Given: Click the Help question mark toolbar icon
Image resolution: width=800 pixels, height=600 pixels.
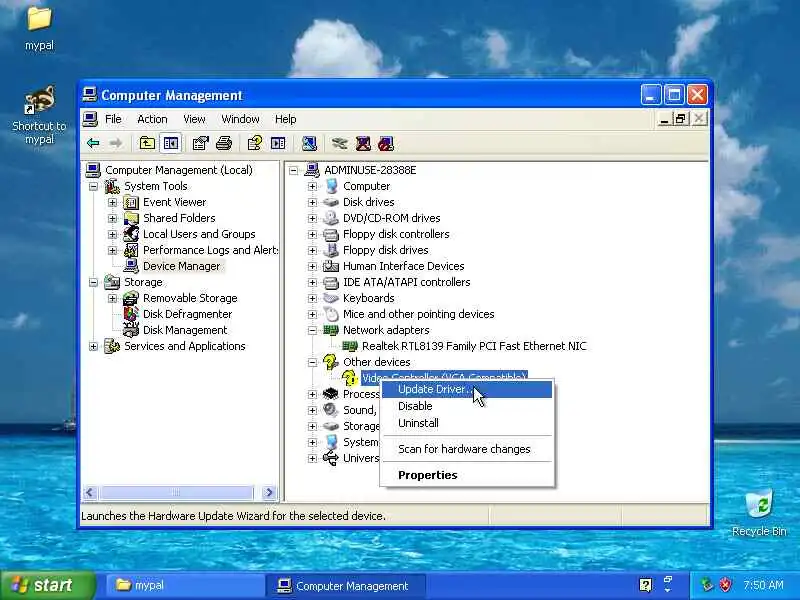Looking at the screenshot, I should click(x=254, y=143).
